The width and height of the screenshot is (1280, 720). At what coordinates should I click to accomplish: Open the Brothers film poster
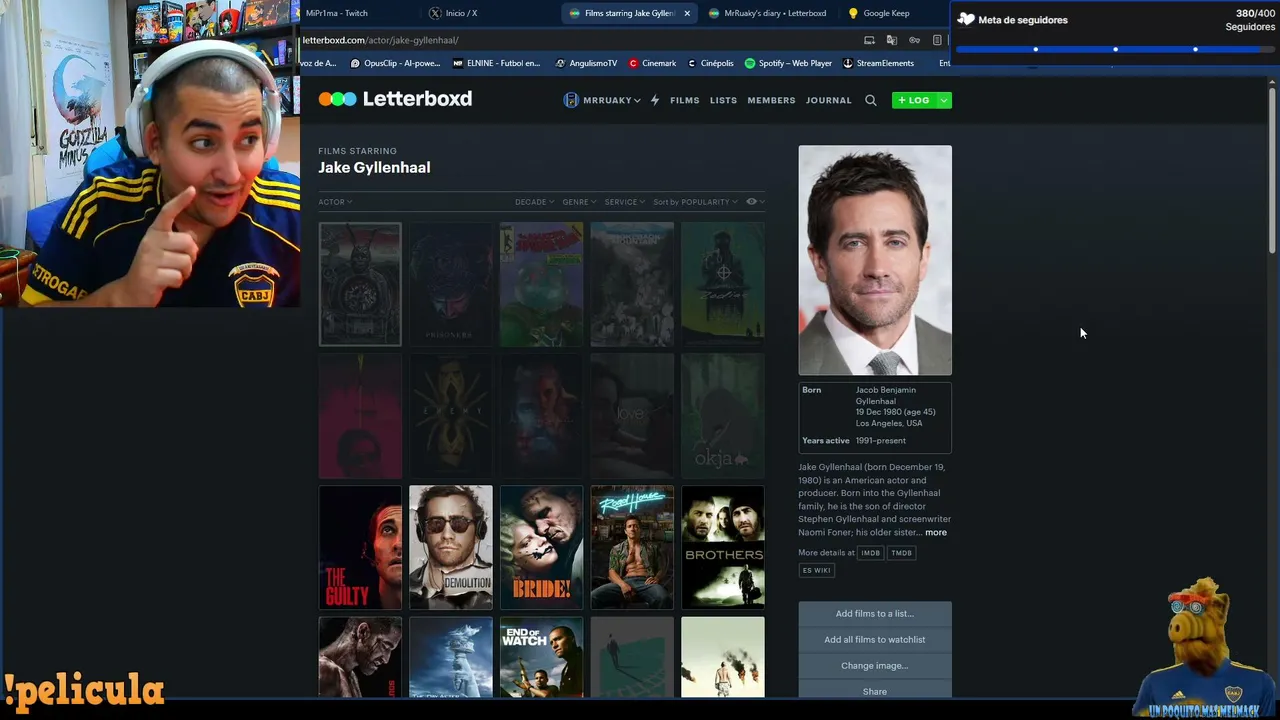pyautogui.click(x=723, y=547)
